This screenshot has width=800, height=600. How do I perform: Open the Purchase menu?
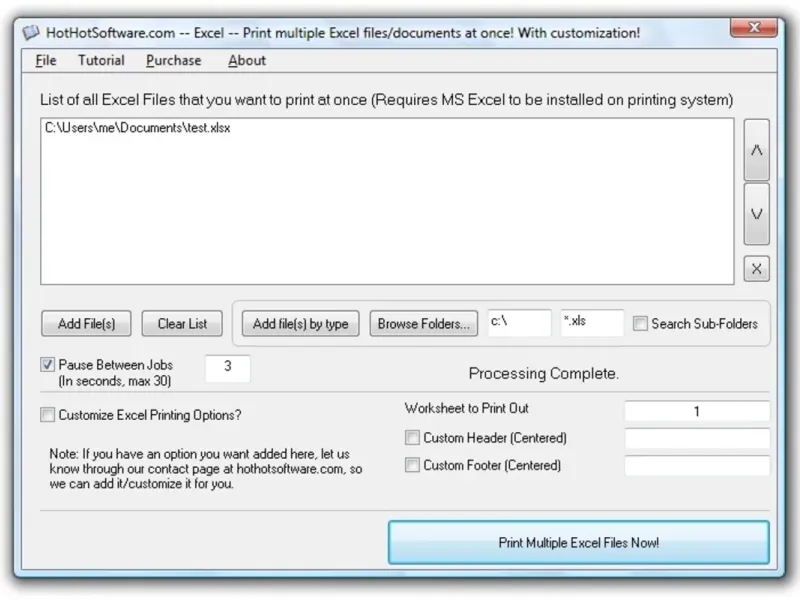pos(173,60)
